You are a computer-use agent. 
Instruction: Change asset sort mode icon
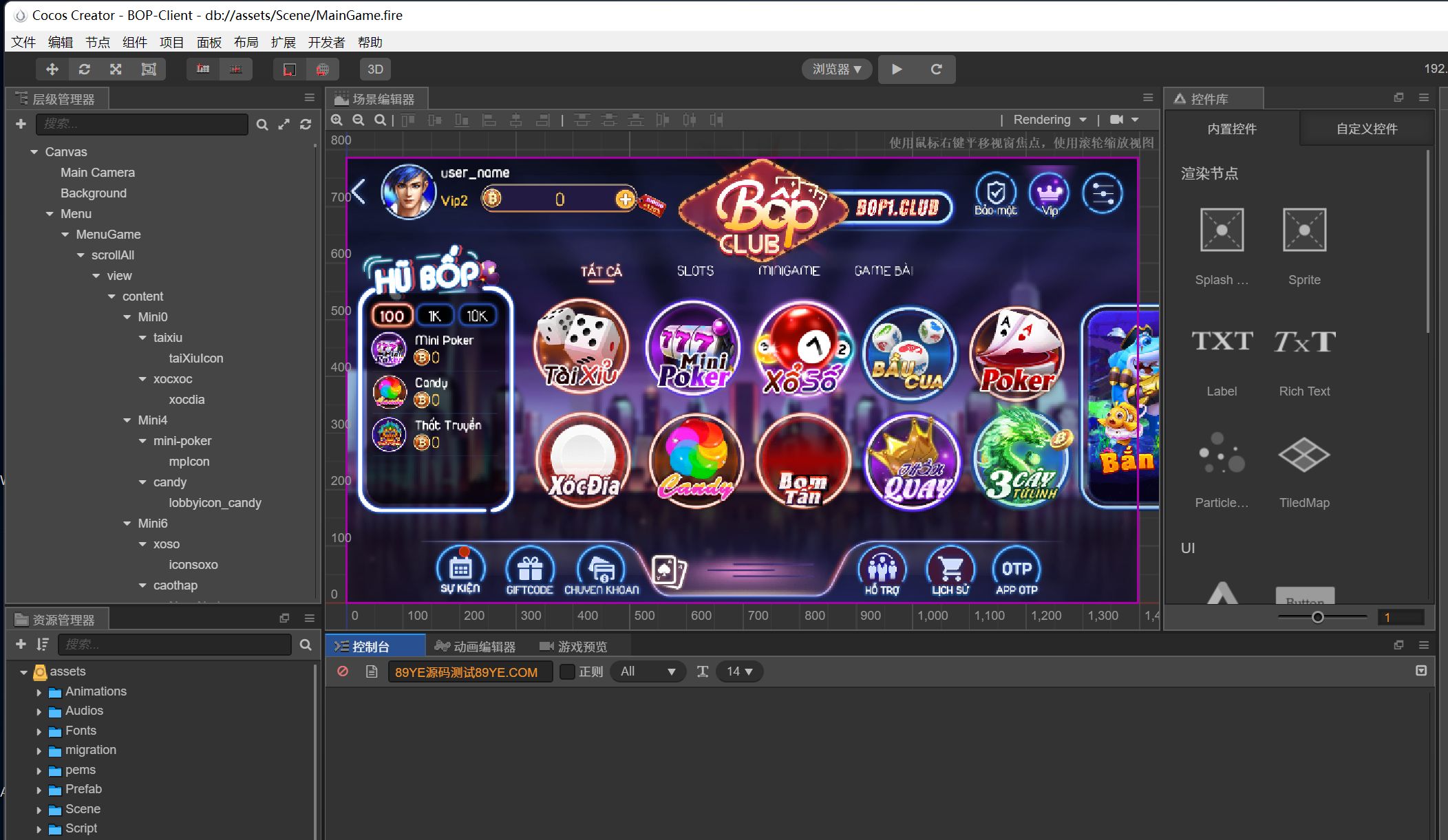click(43, 645)
